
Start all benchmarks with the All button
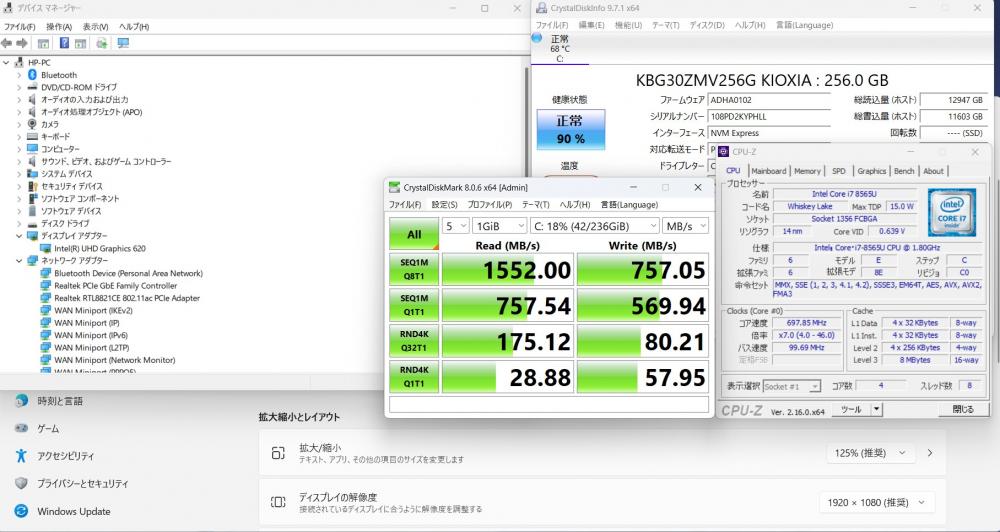point(413,234)
